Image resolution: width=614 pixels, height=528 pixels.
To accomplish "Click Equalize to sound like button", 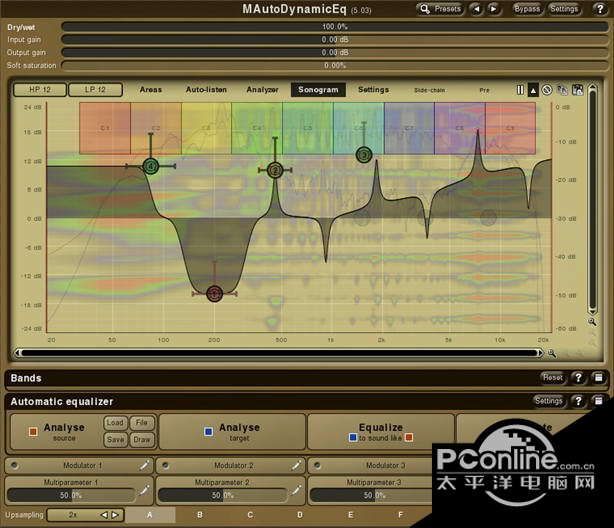I will point(381,432).
